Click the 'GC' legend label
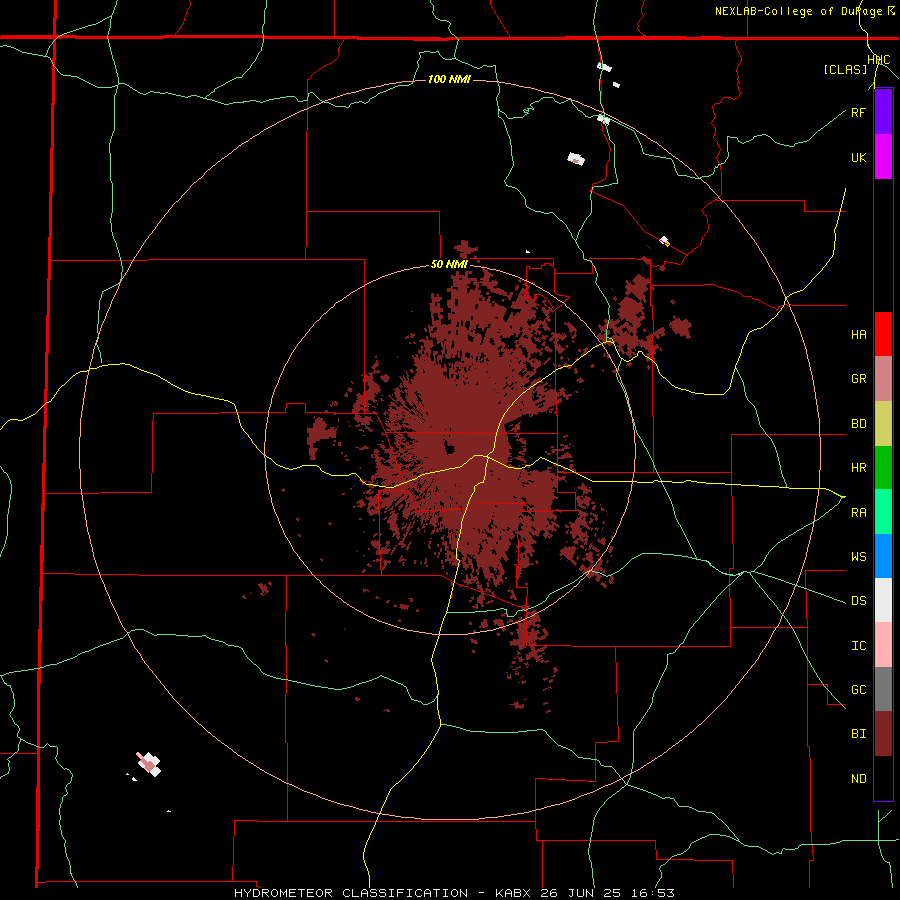 [858, 689]
